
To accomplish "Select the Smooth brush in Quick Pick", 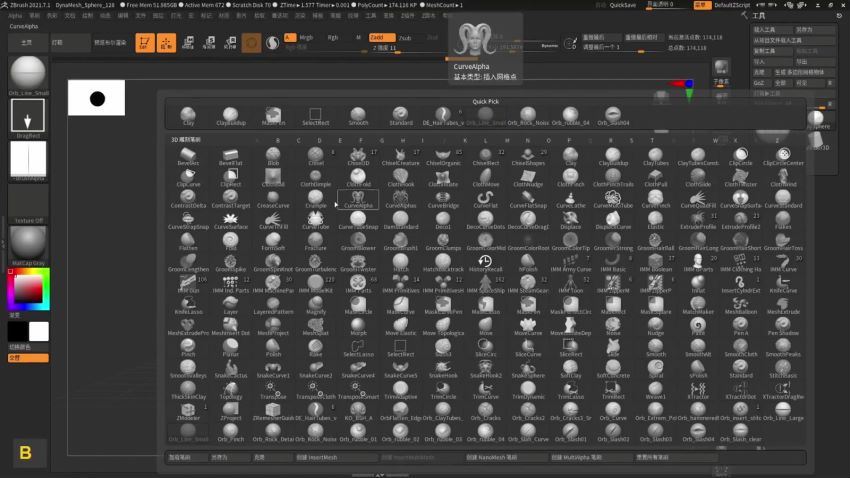I will point(358,116).
